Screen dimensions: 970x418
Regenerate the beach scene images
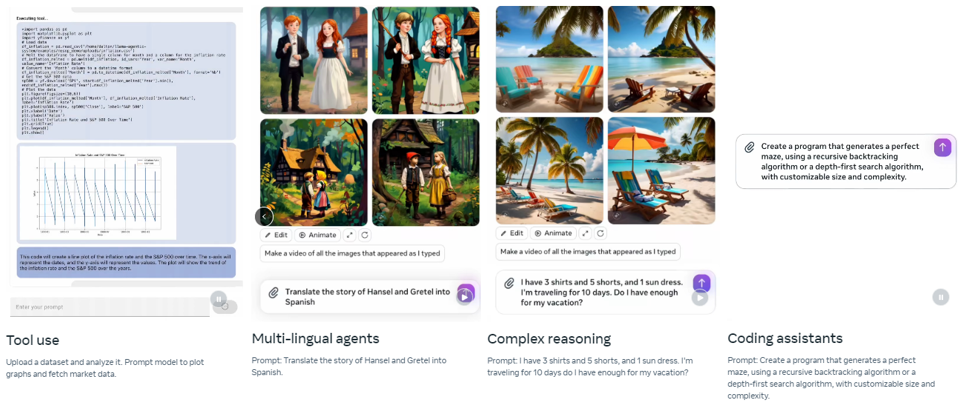coord(600,233)
